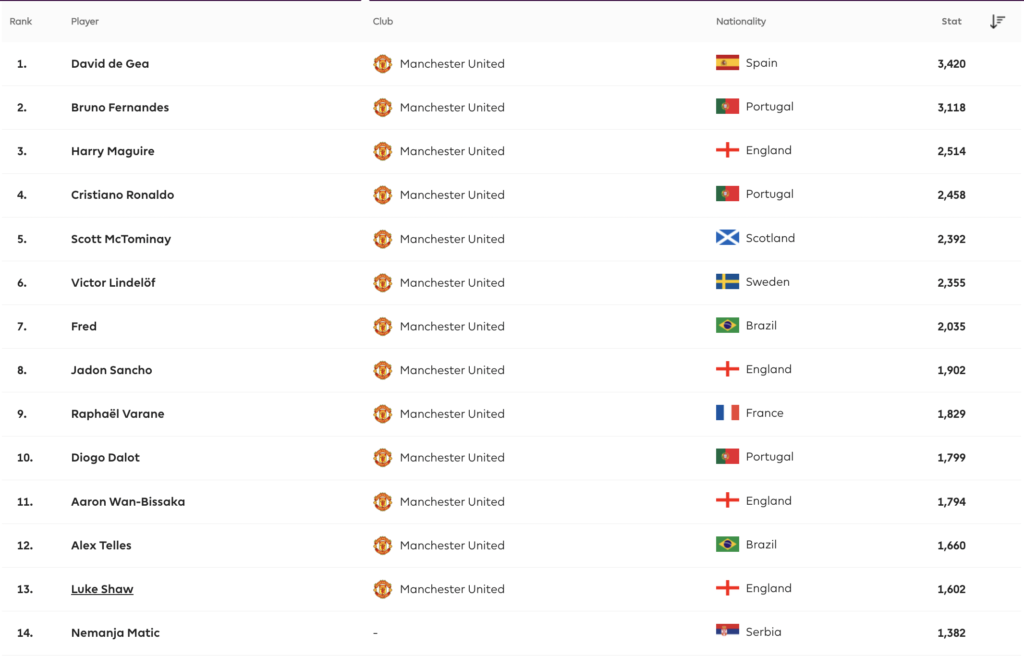
Task: Click the Sweden flag icon
Action: (x=727, y=282)
